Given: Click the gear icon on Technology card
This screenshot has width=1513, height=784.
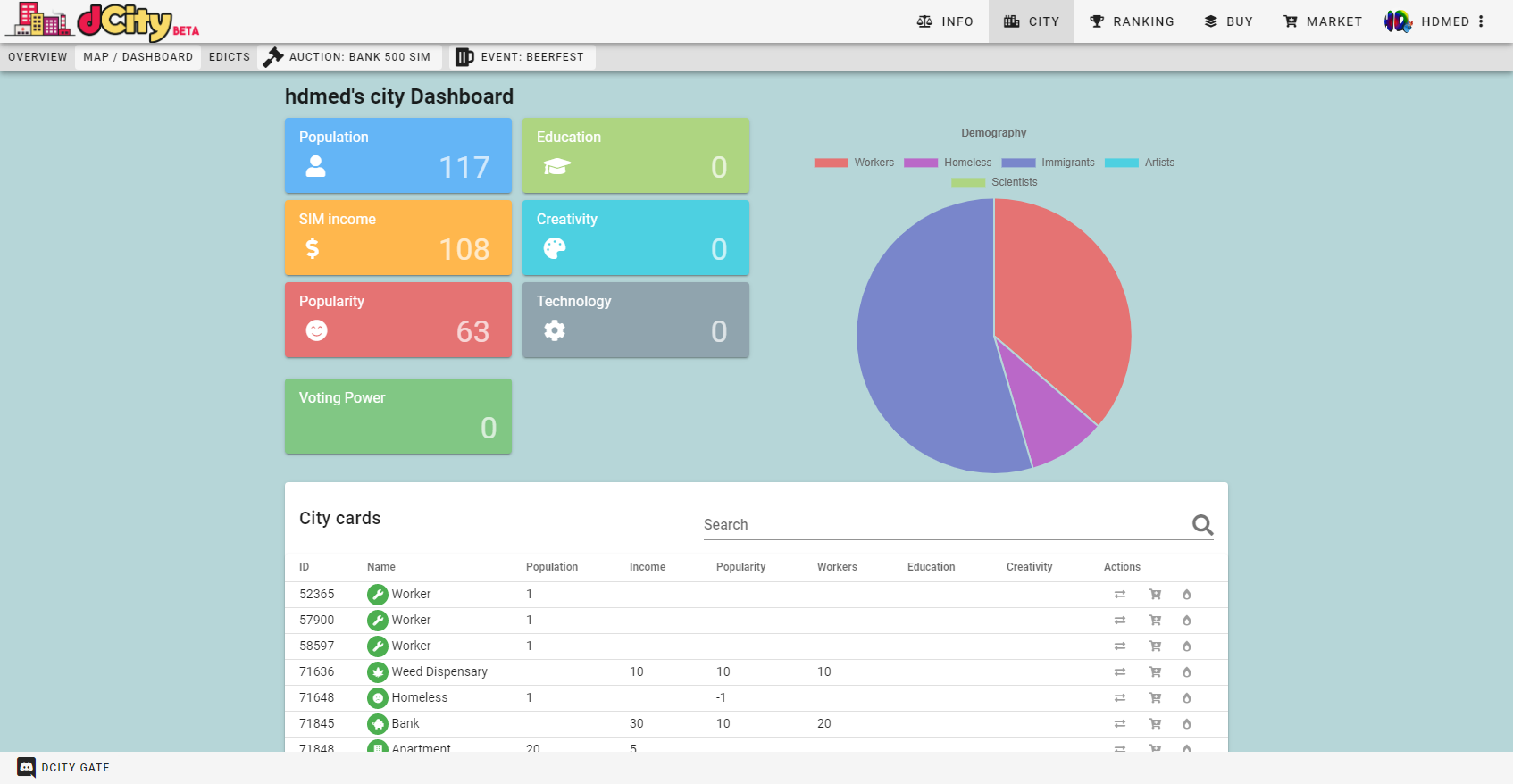Looking at the screenshot, I should [x=555, y=330].
